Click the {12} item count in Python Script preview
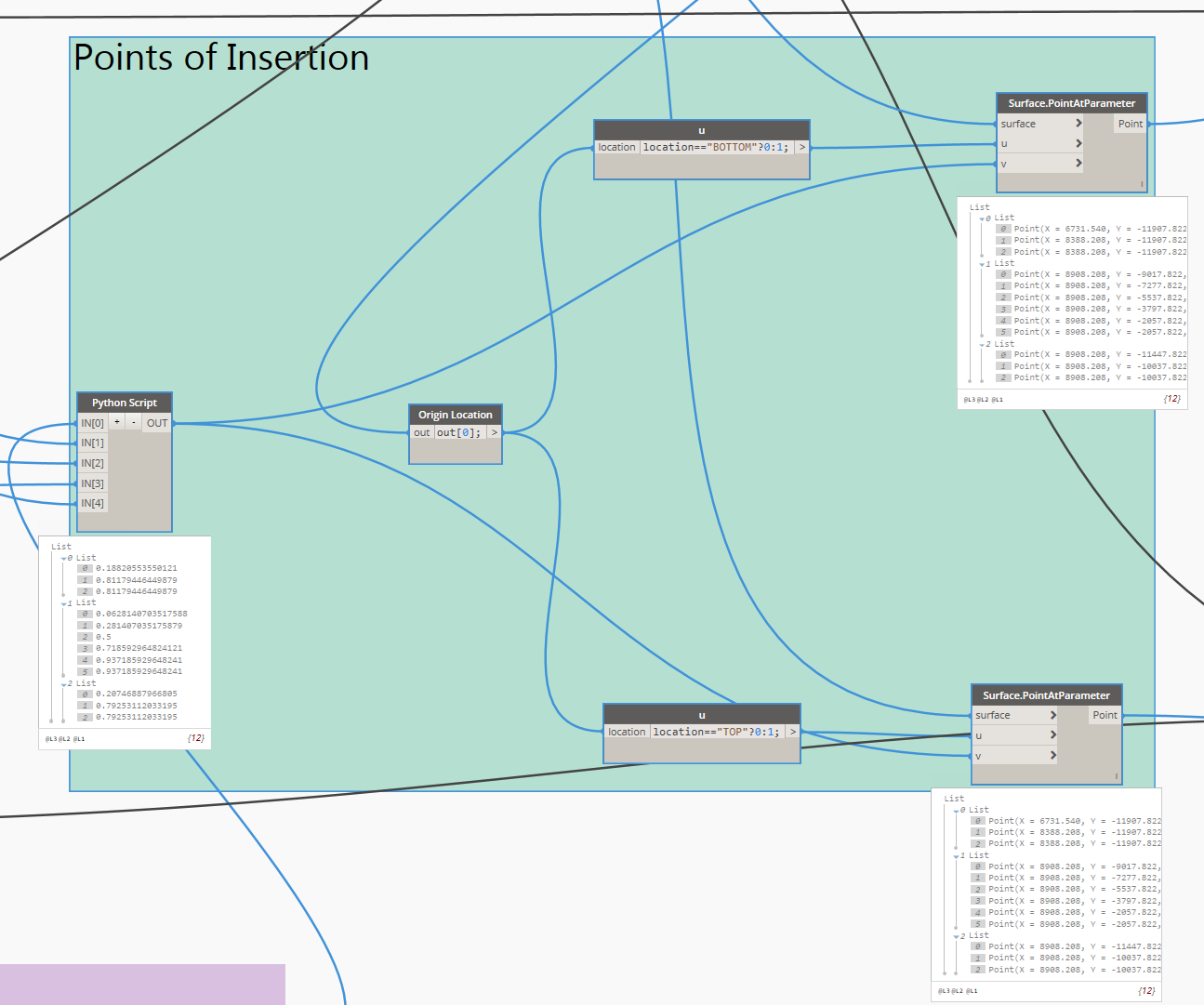1204x1005 pixels. point(195,738)
